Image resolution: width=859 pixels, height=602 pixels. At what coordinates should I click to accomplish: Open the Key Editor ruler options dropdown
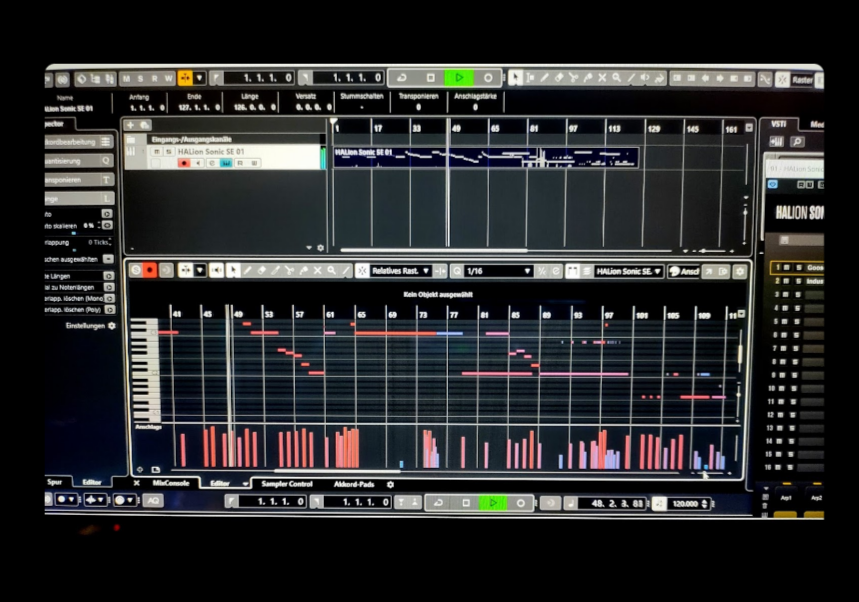(x=741, y=314)
